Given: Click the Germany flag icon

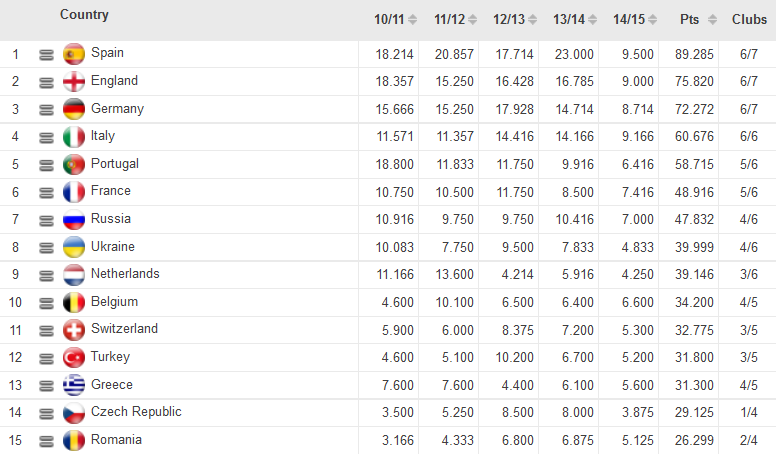Looking at the screenshot, I should pos(74,109).
